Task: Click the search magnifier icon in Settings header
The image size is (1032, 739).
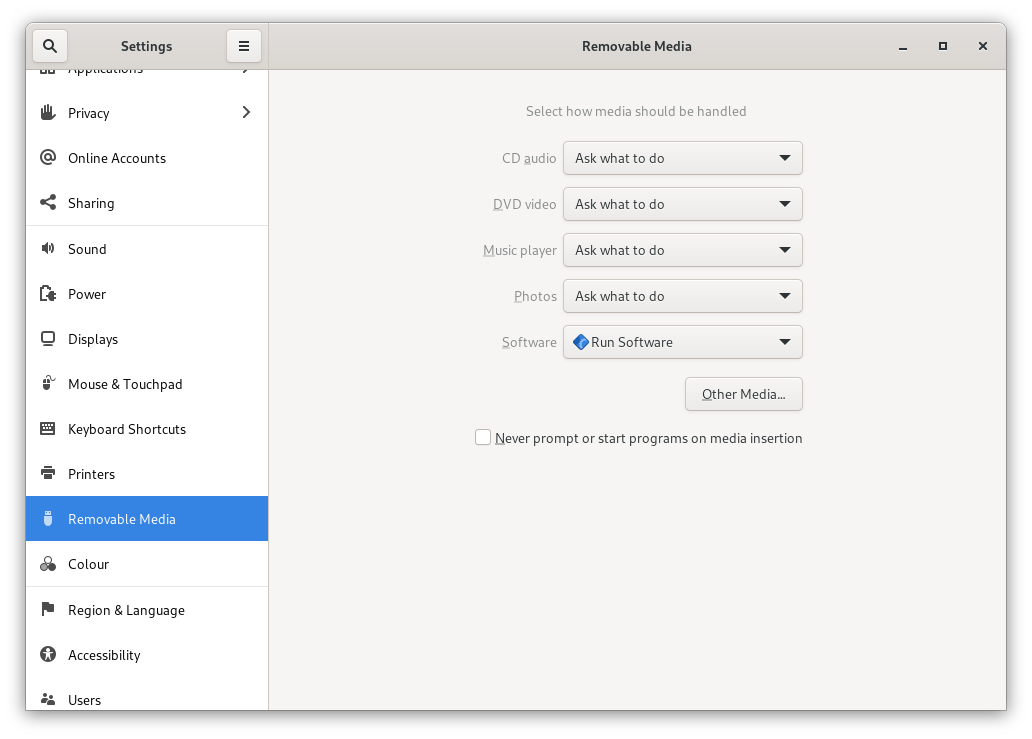Action: [x=50, y=46]
